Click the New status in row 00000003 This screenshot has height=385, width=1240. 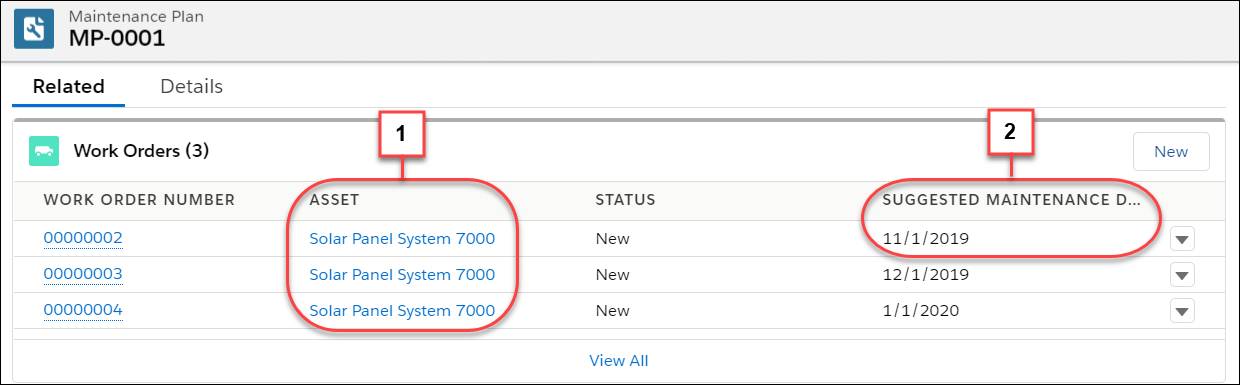point(612,275)
